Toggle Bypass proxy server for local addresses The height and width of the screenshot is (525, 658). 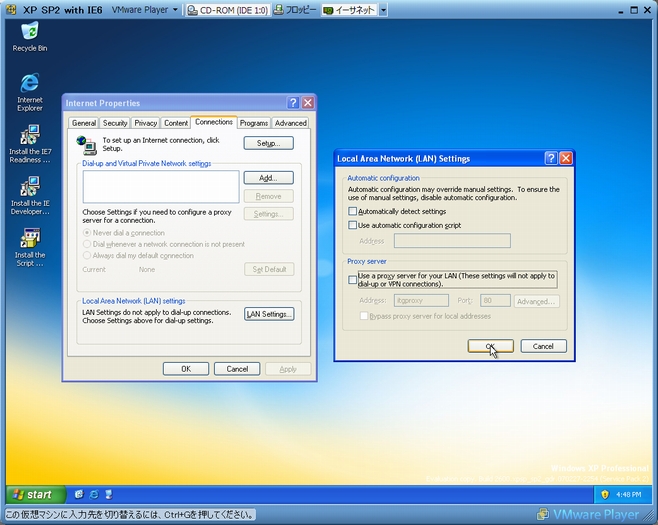point(364,316)
